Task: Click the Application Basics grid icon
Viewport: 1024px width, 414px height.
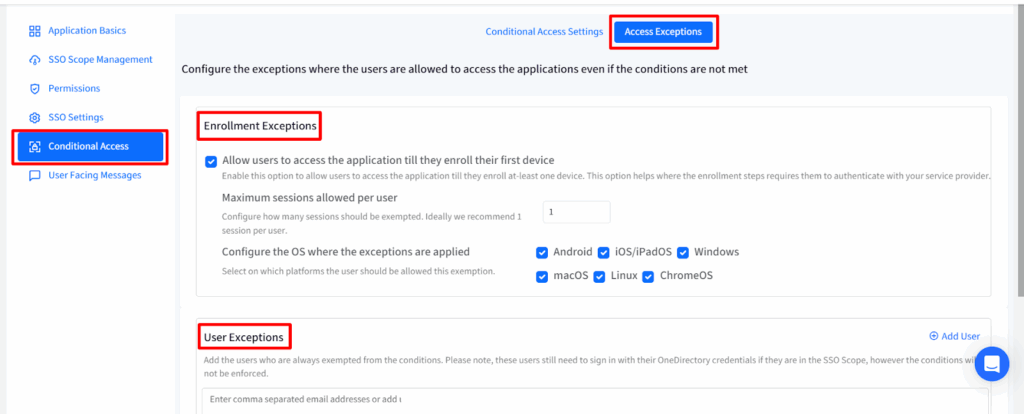Action: (35, 31)
